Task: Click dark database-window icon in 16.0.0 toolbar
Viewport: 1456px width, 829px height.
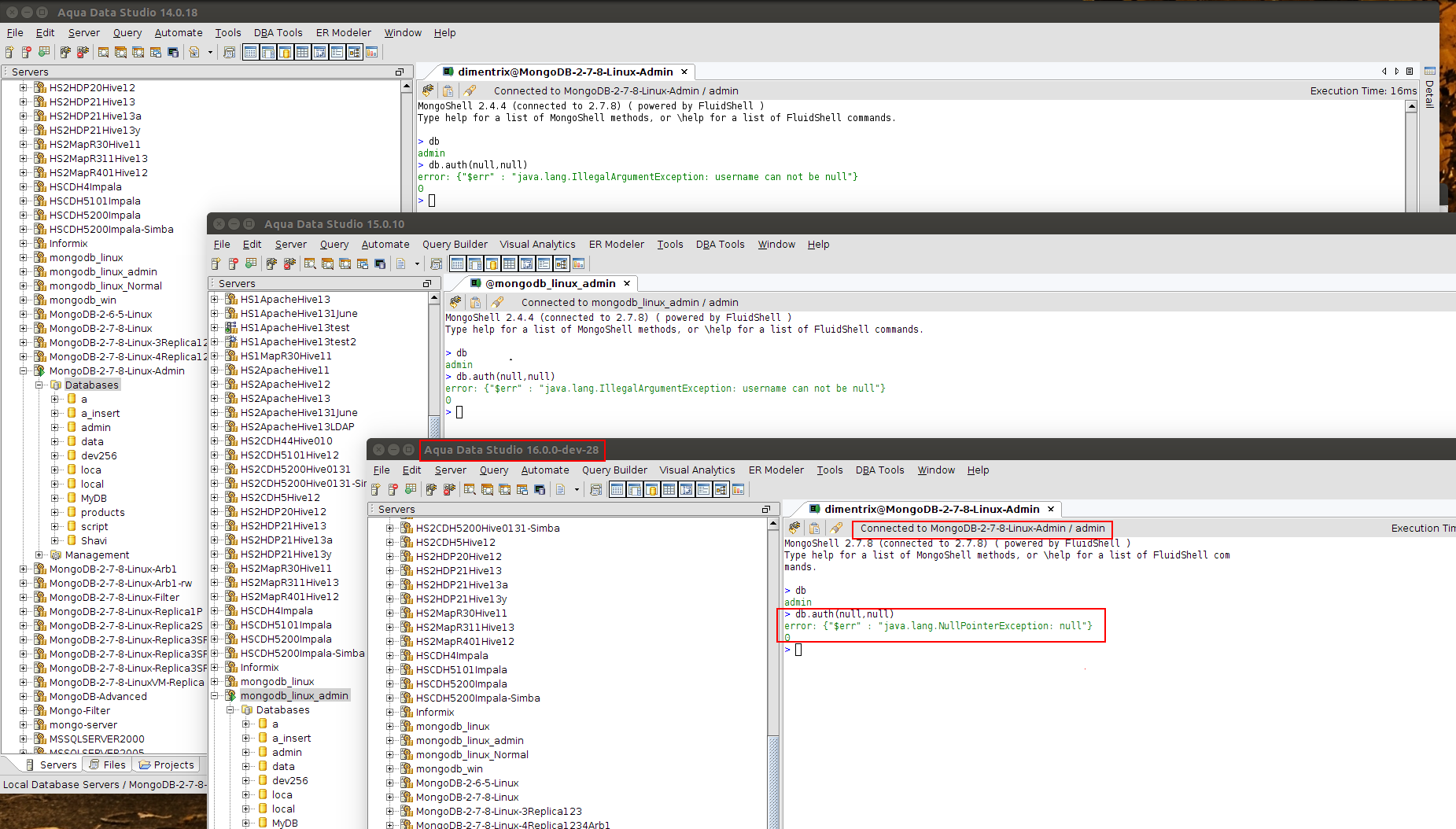Action: coord(540,489)
